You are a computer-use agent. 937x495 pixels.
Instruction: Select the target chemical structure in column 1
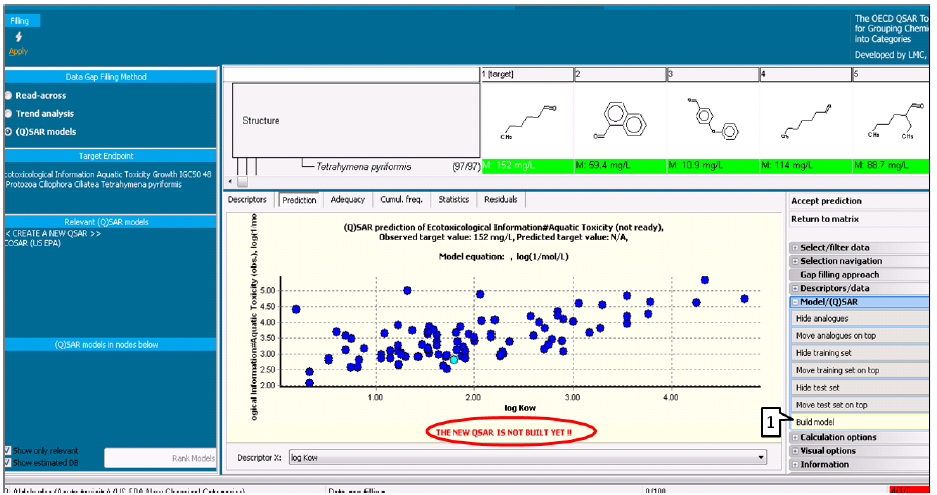(x=527, y=121)
